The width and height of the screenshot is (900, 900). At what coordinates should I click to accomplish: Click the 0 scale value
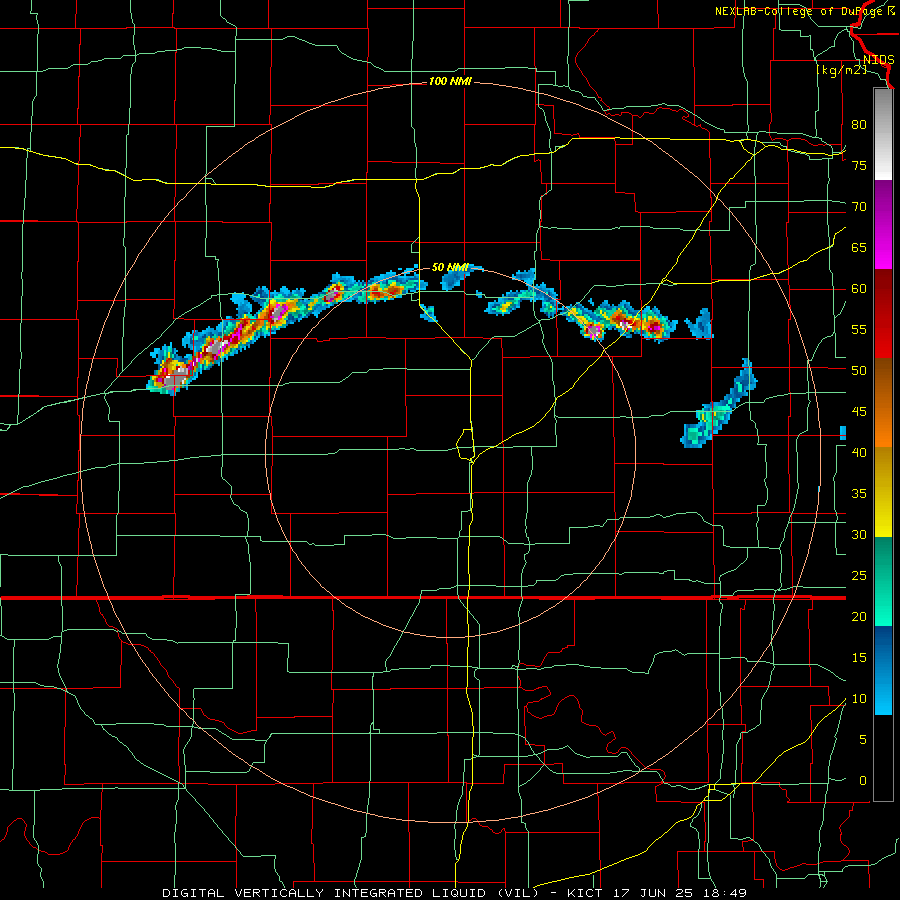tap(863, 781)
